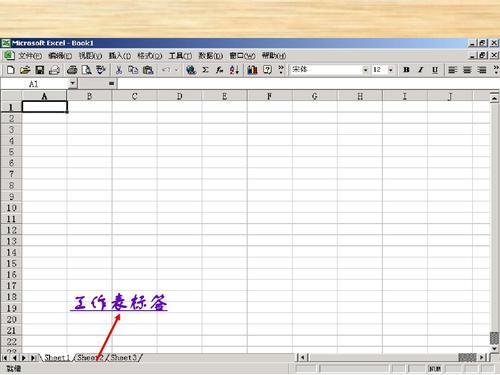Launch the Chart Wizard icon
The image size is (500, 375).
(252, 70)
